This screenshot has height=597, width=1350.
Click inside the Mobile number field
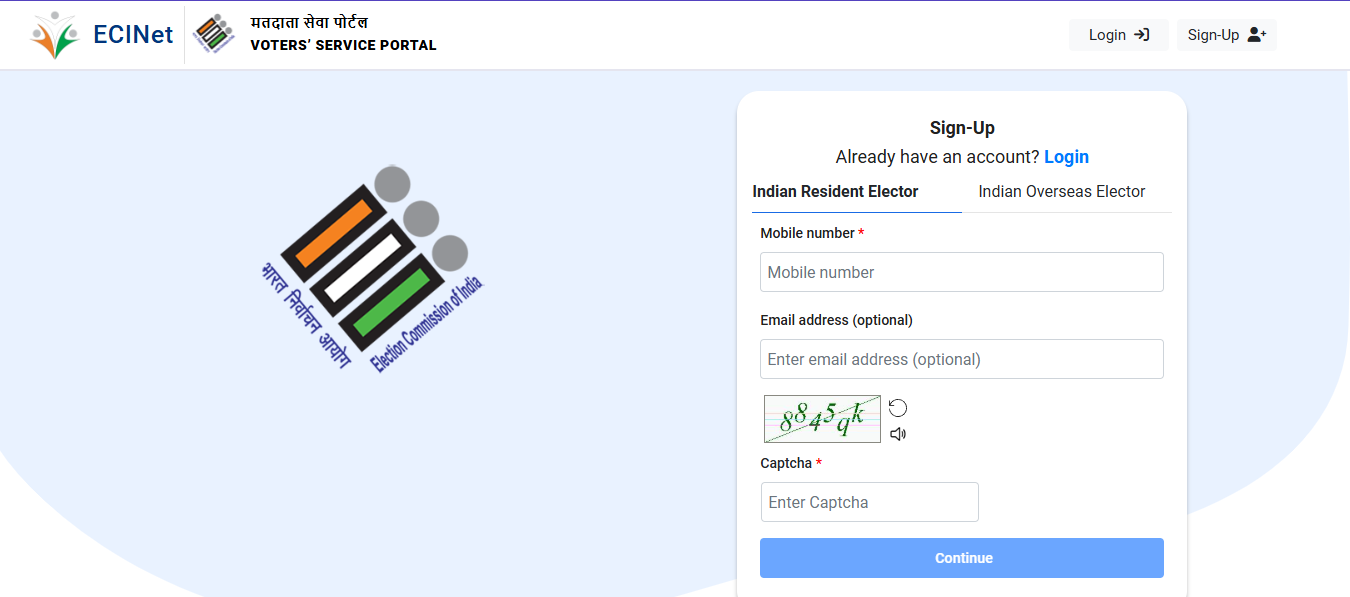click(961, 271)
